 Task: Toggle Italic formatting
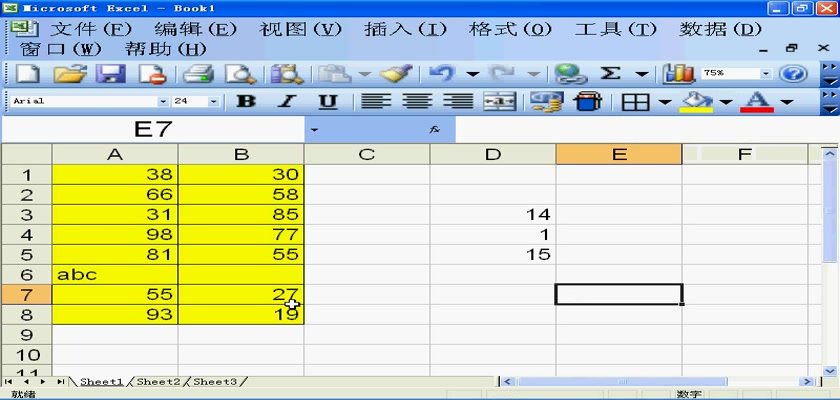[287, 101]
